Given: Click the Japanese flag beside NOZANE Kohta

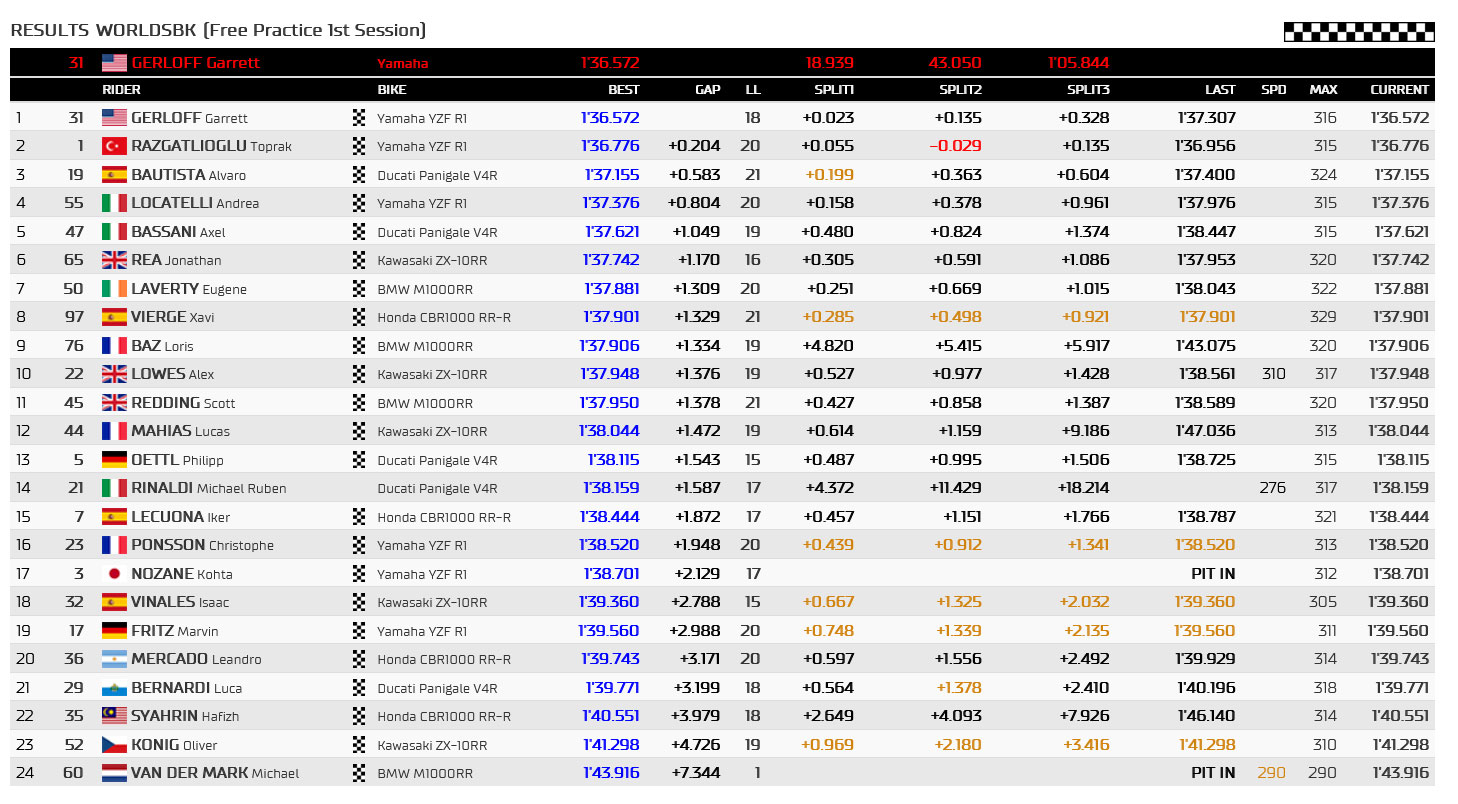Looking at the screenshot, I should coord(115,574).
